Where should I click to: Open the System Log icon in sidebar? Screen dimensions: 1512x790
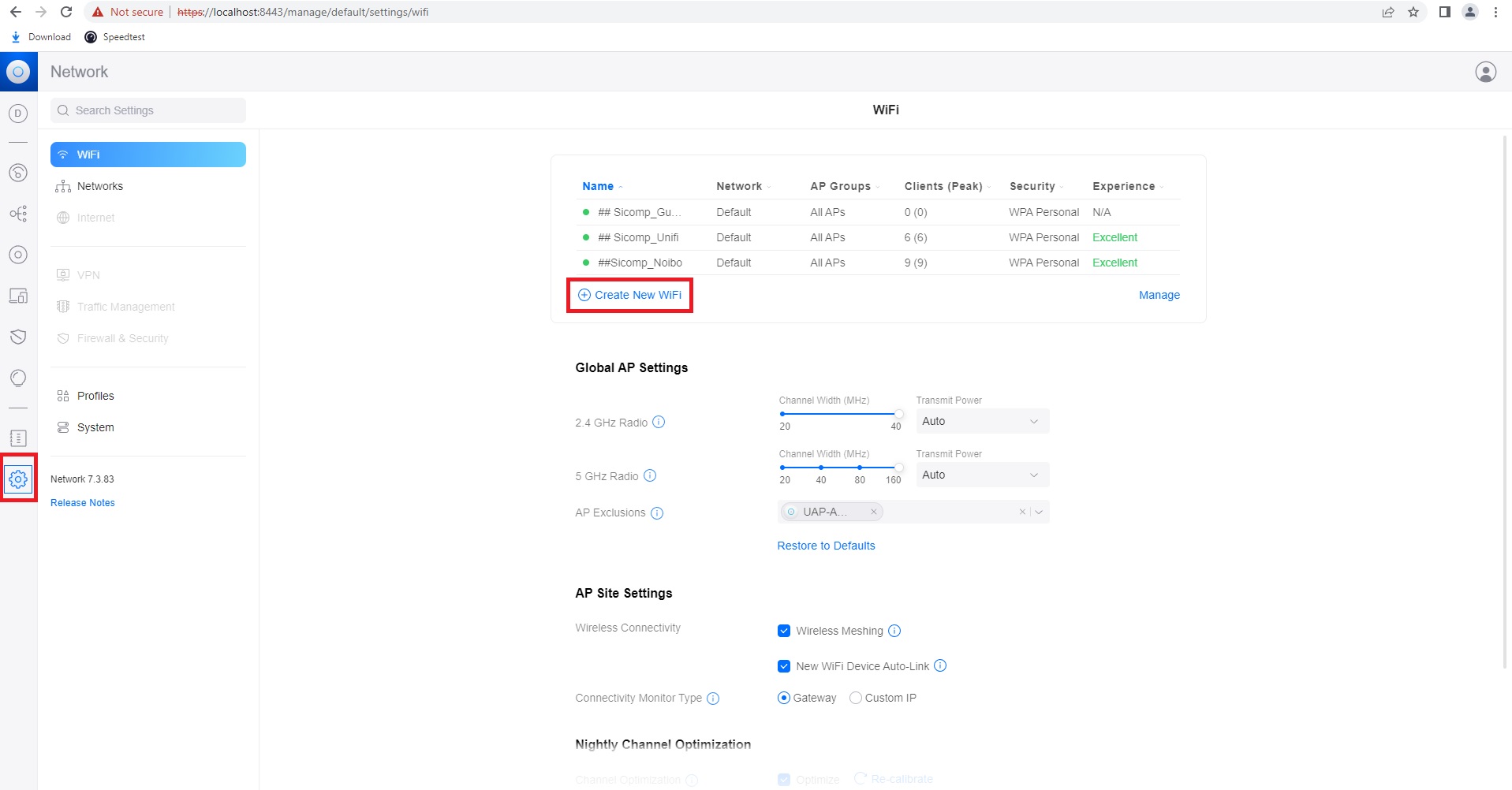pyautogui.click(x=18, y=438)
